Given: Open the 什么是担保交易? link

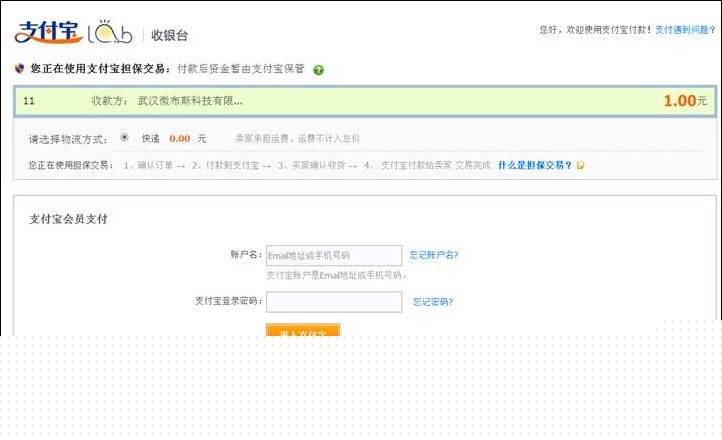Looking at the screenshot, I should click(535, 165).
